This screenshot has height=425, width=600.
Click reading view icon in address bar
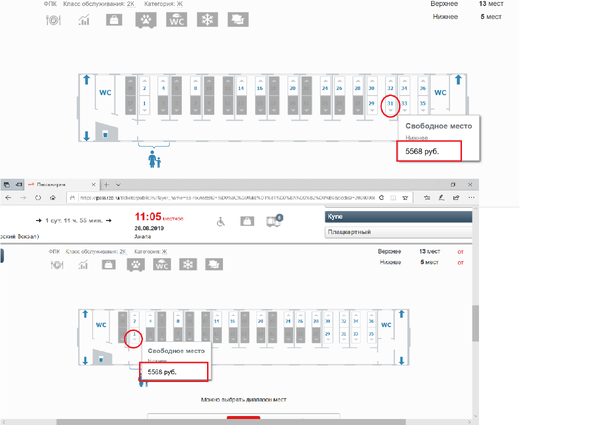pyautogui.click(x=393, y=198)
